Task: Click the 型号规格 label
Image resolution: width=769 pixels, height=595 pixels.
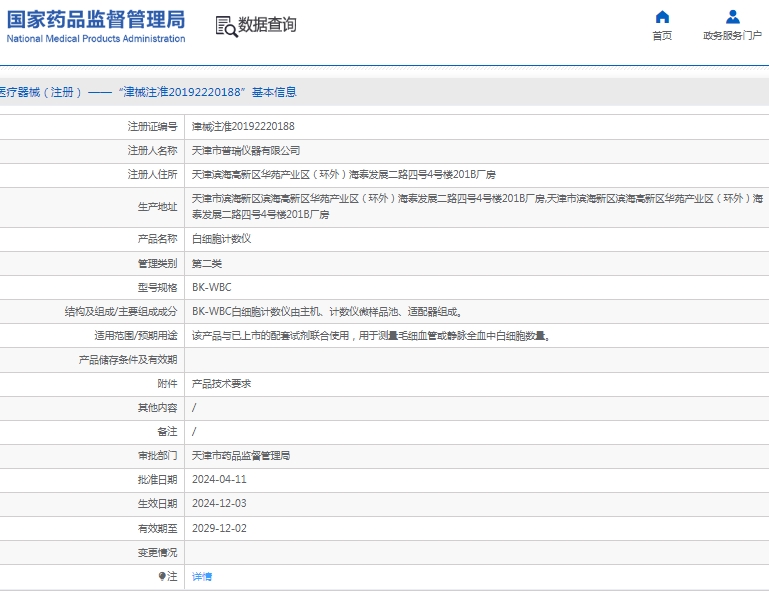Action: coord(157,287)
